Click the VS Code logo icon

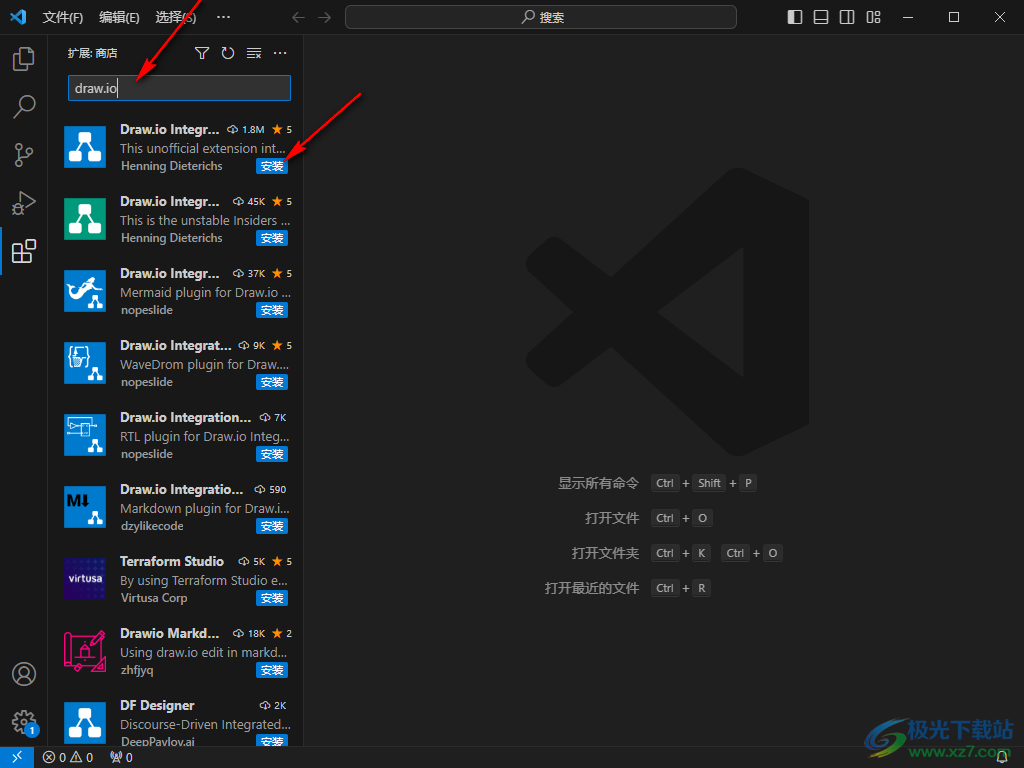18,17
